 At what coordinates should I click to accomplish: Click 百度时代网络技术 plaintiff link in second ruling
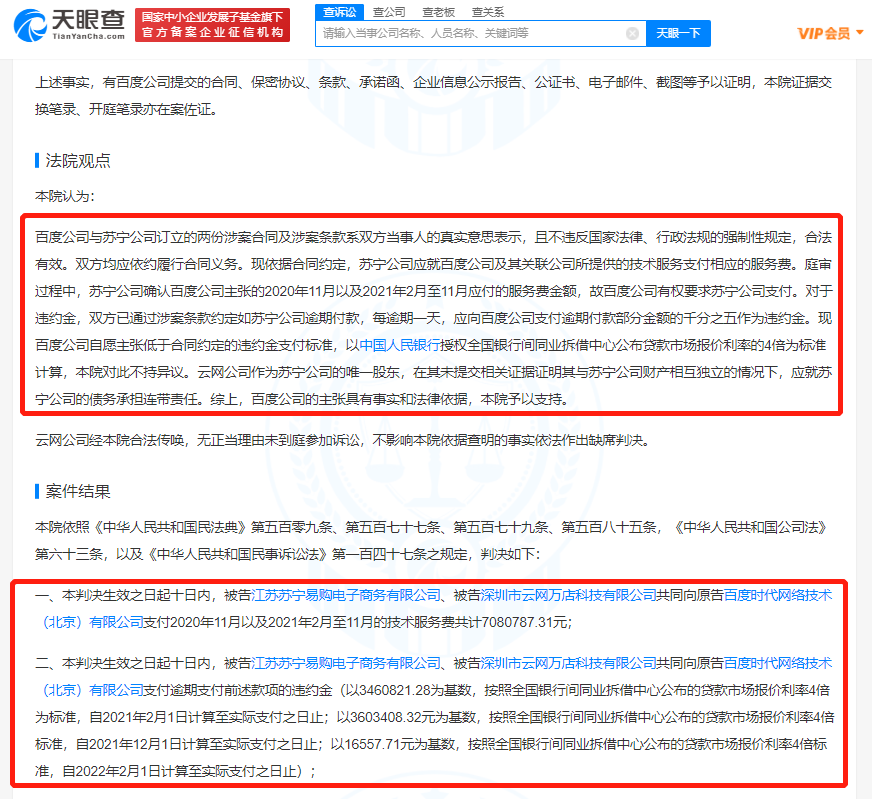pyautogui.click(x=777, y=663)
